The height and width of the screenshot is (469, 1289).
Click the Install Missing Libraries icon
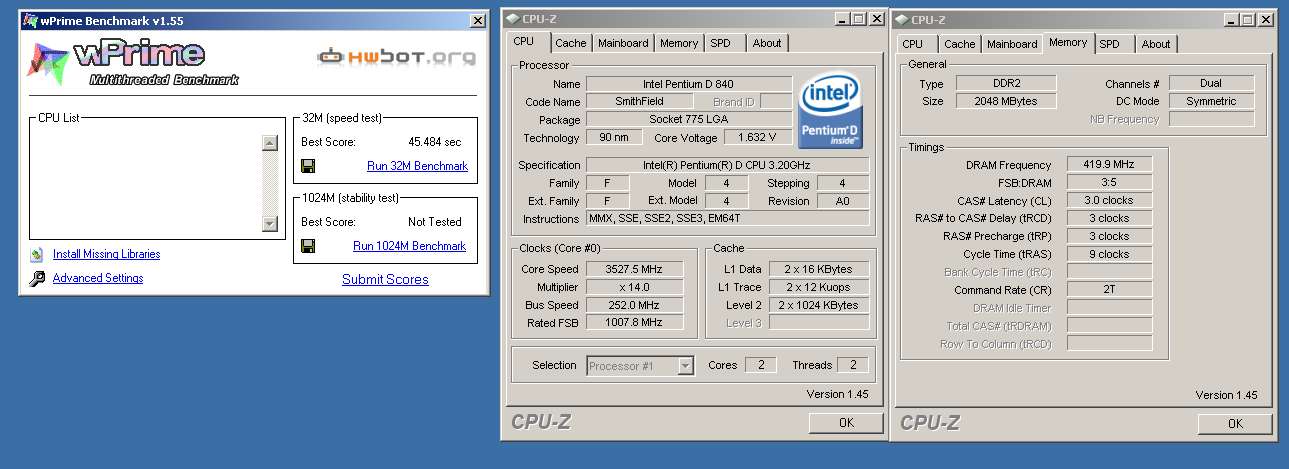pyautogui.click(x=37, y=255)
